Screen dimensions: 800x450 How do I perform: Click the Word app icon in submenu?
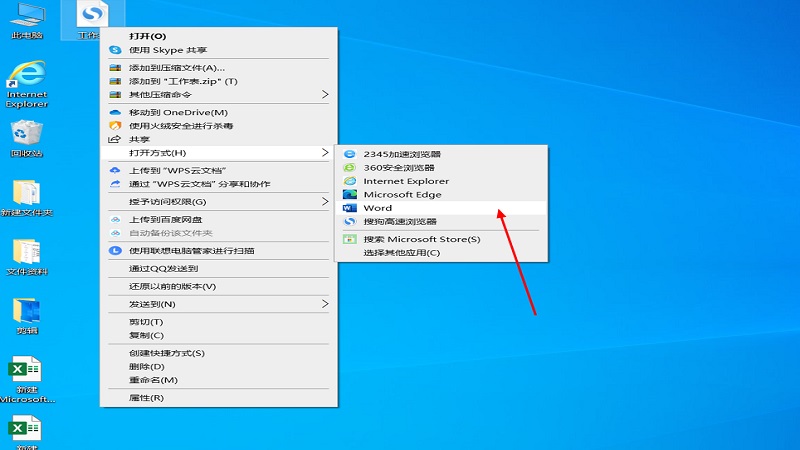pos(349,208)
